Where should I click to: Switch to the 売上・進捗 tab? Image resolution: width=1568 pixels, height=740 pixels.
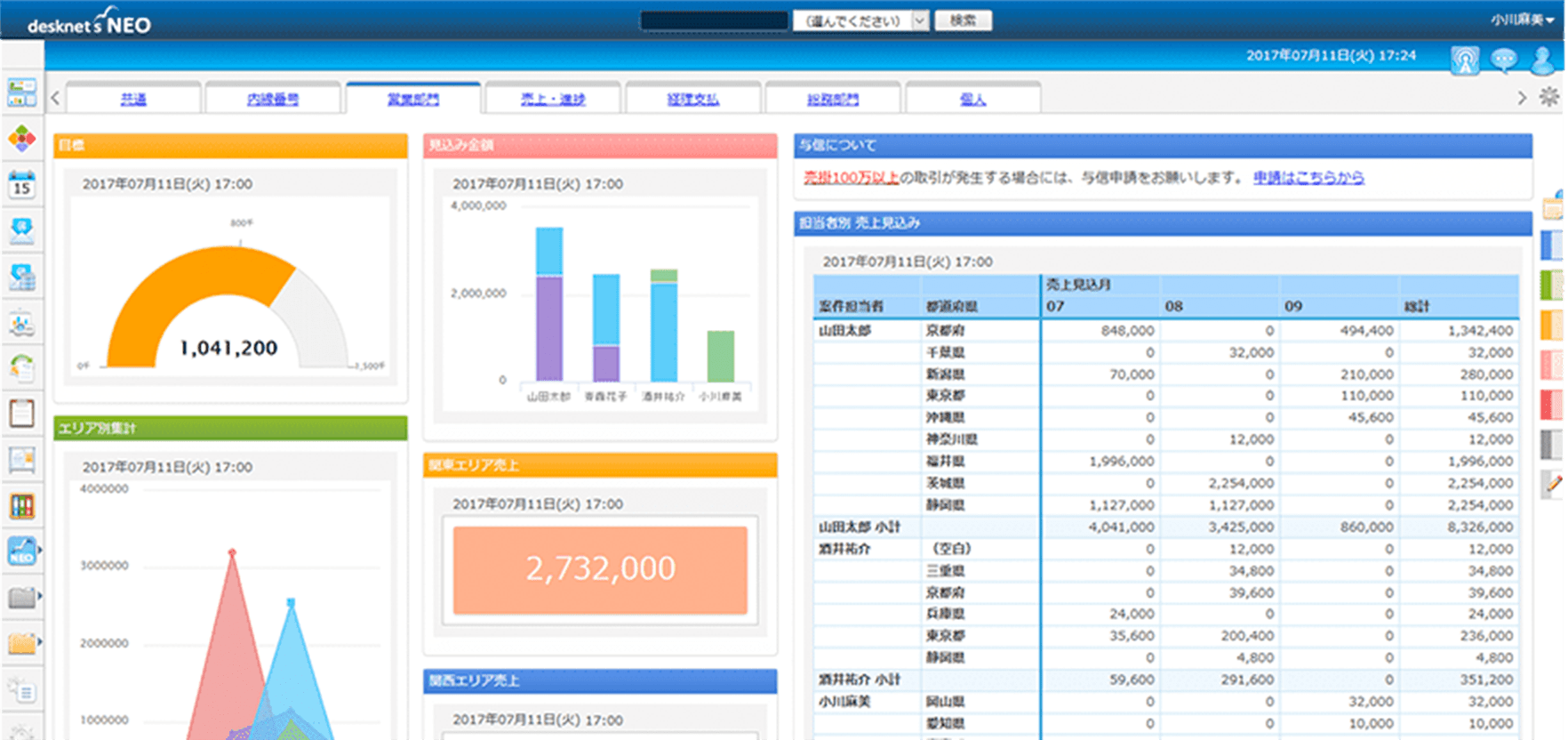553,99
